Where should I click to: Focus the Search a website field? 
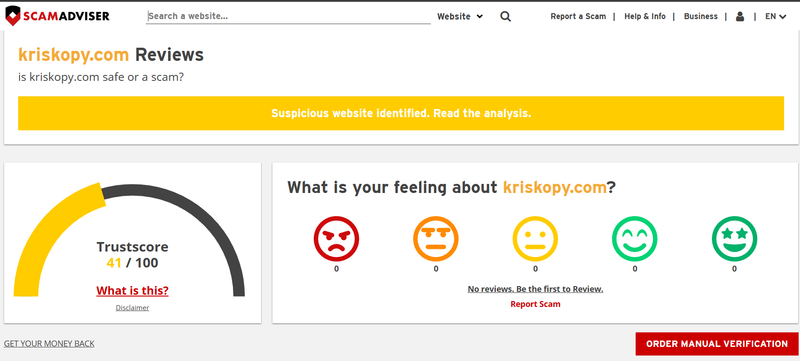point(288,16)
